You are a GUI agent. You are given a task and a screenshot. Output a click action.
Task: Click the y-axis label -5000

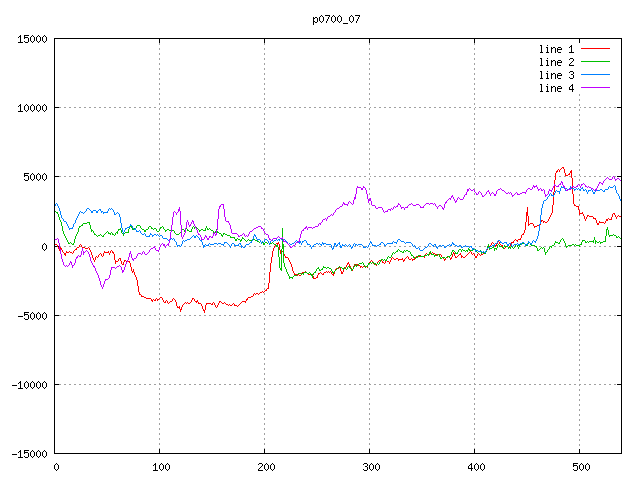pyautogui.click(x=32, y=316)
